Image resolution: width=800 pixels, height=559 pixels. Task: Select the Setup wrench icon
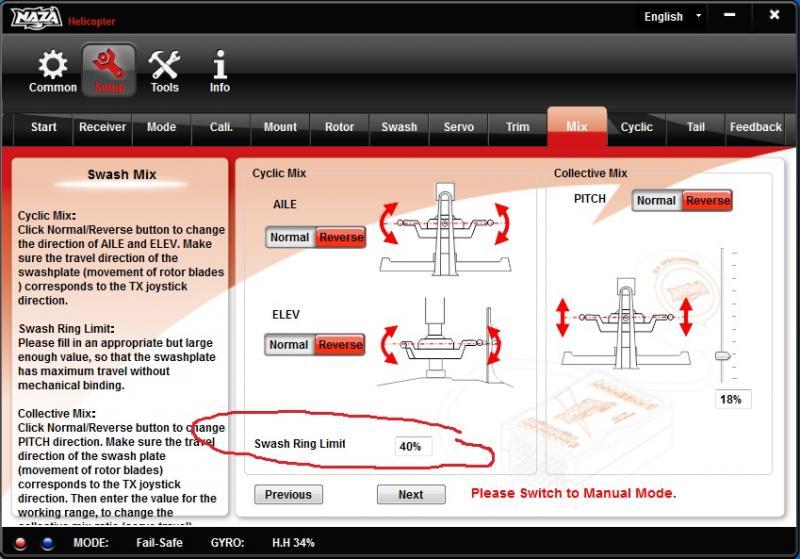[109, 70]
